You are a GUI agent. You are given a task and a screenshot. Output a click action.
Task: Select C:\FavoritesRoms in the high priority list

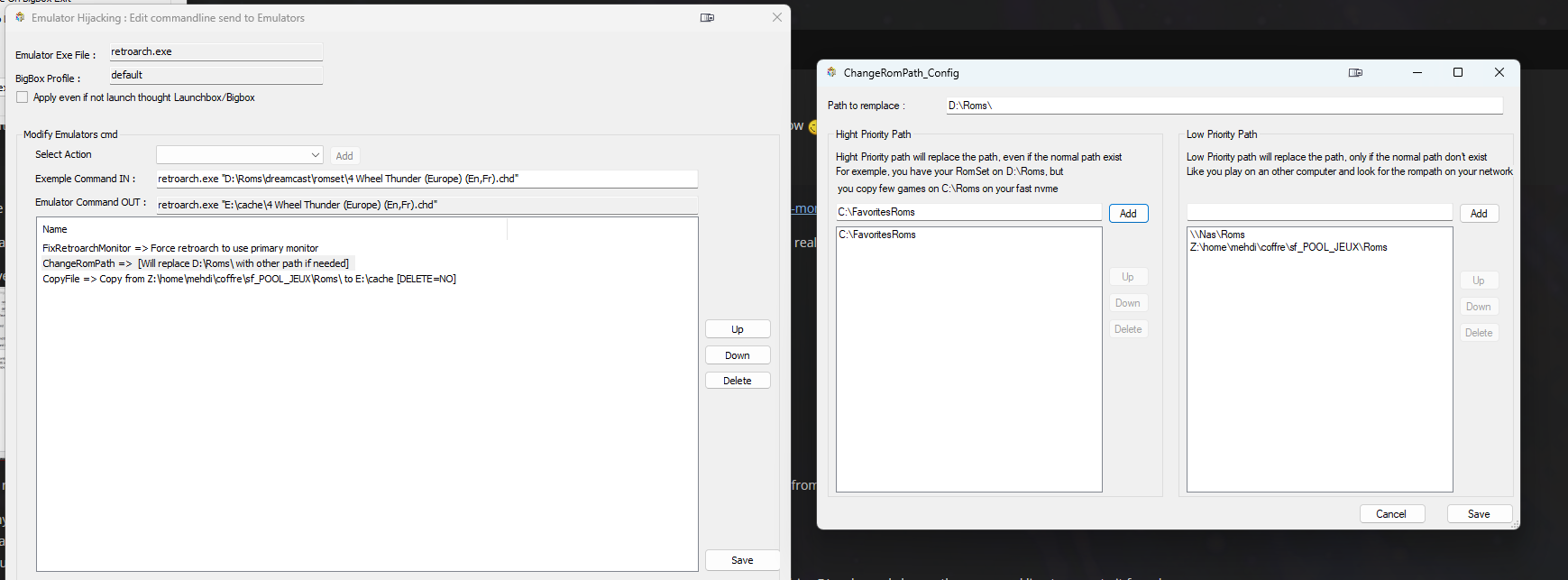click(877, 235)
